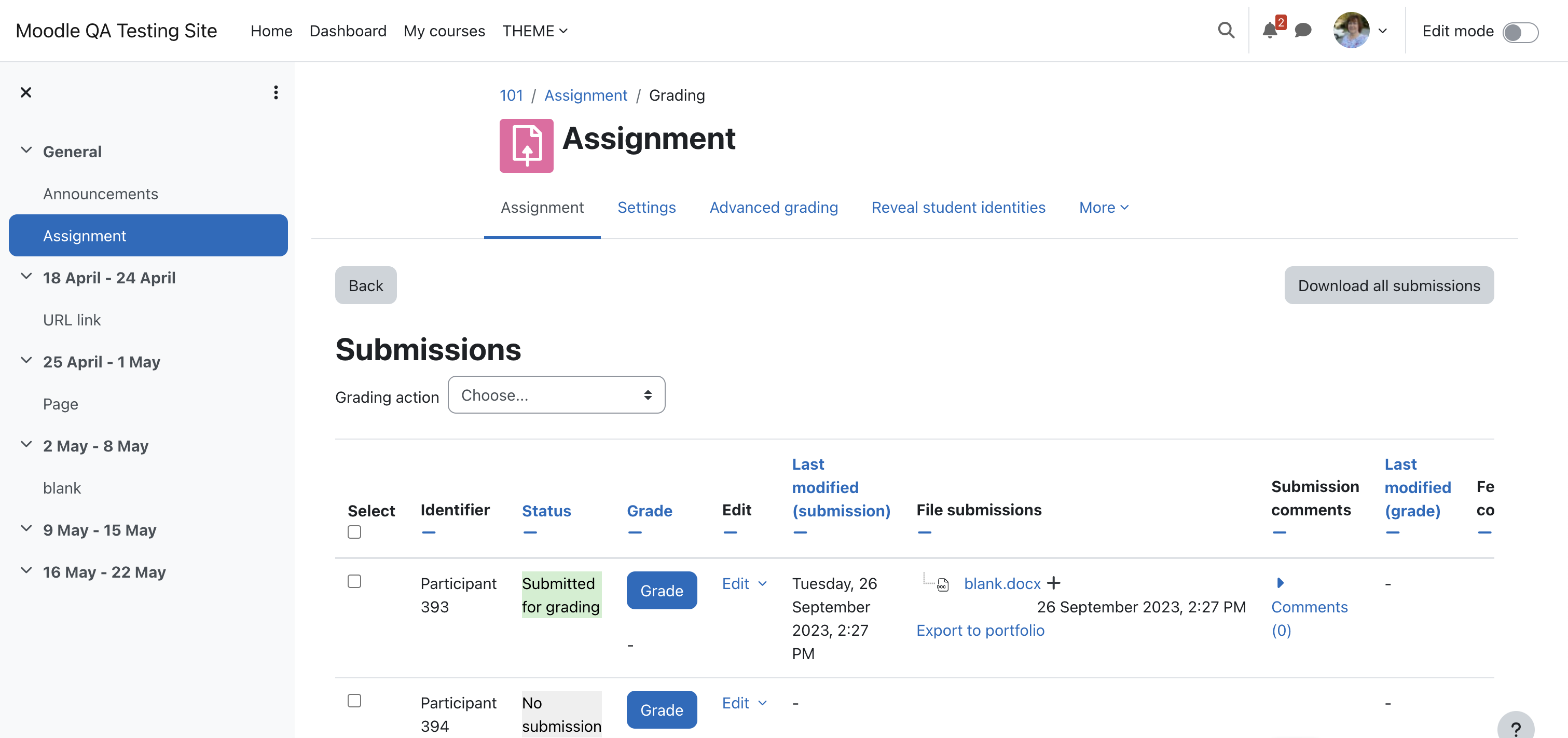Switch to the Settings tab
Image resolution: width=1568 pixels, height=738 pixels.
tap(647, 208)
